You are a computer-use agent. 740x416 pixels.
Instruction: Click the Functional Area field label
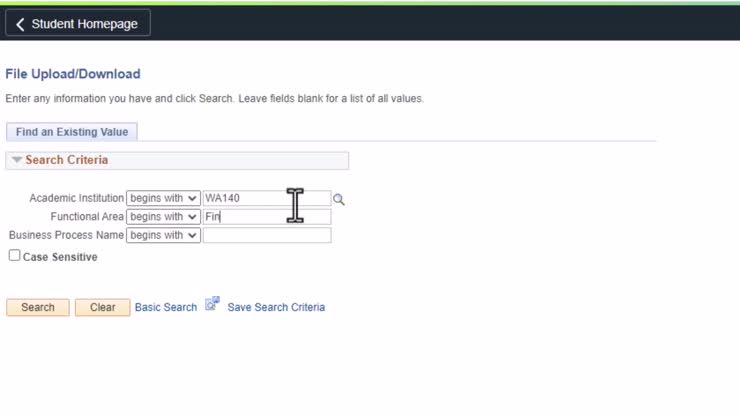pos(87,217)
